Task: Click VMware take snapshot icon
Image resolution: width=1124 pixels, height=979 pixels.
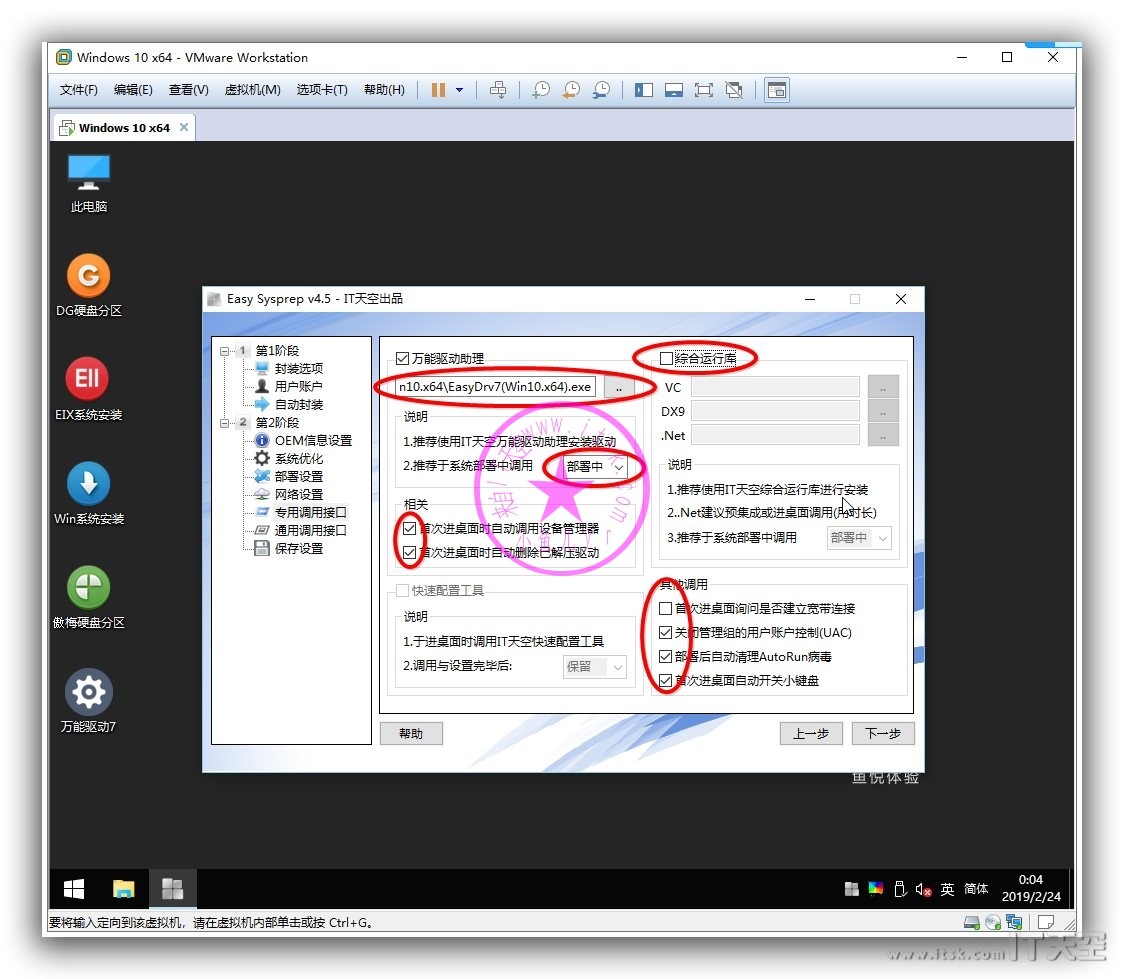Action: point(540,90)
